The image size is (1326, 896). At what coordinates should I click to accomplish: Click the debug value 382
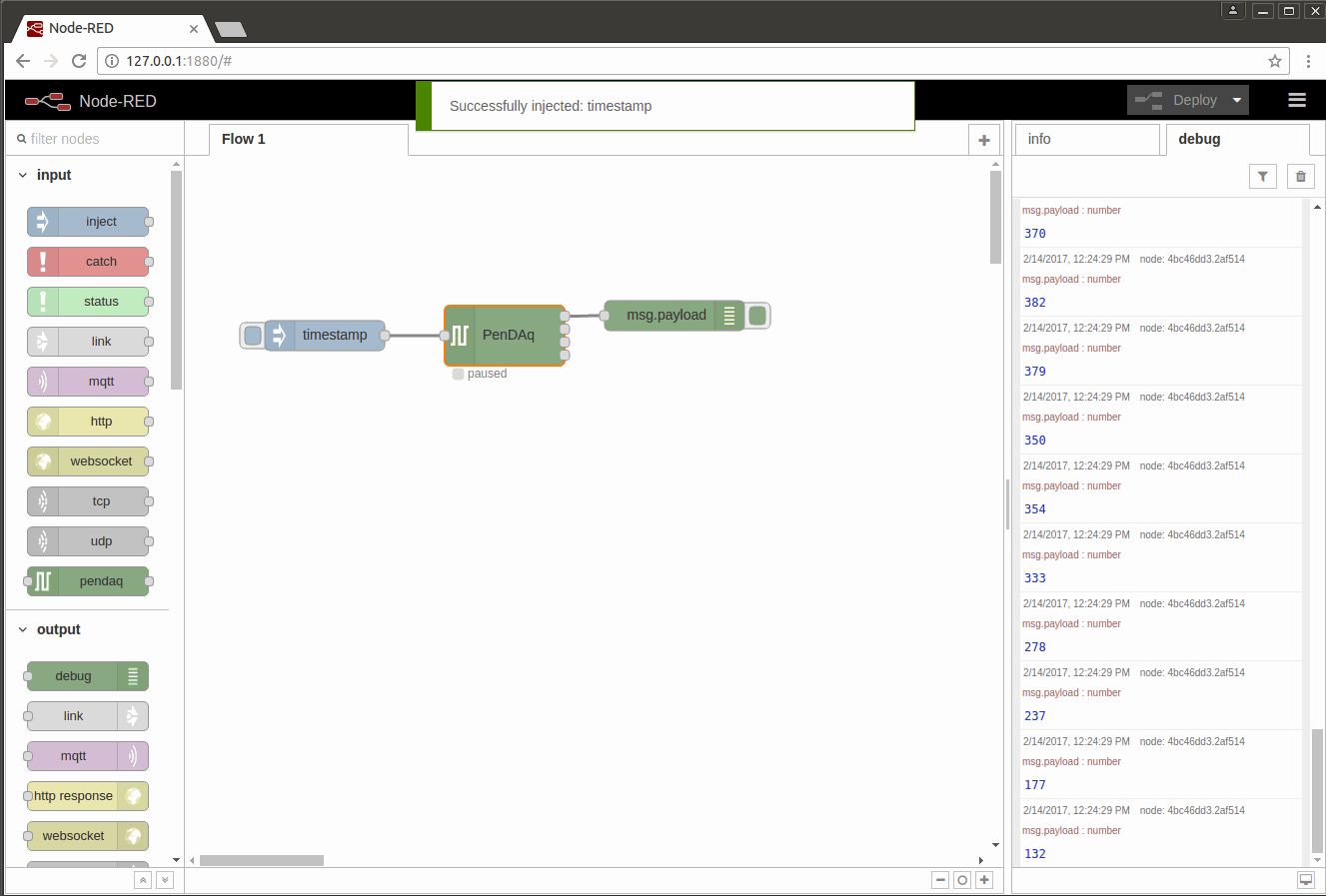[1035, 303]
